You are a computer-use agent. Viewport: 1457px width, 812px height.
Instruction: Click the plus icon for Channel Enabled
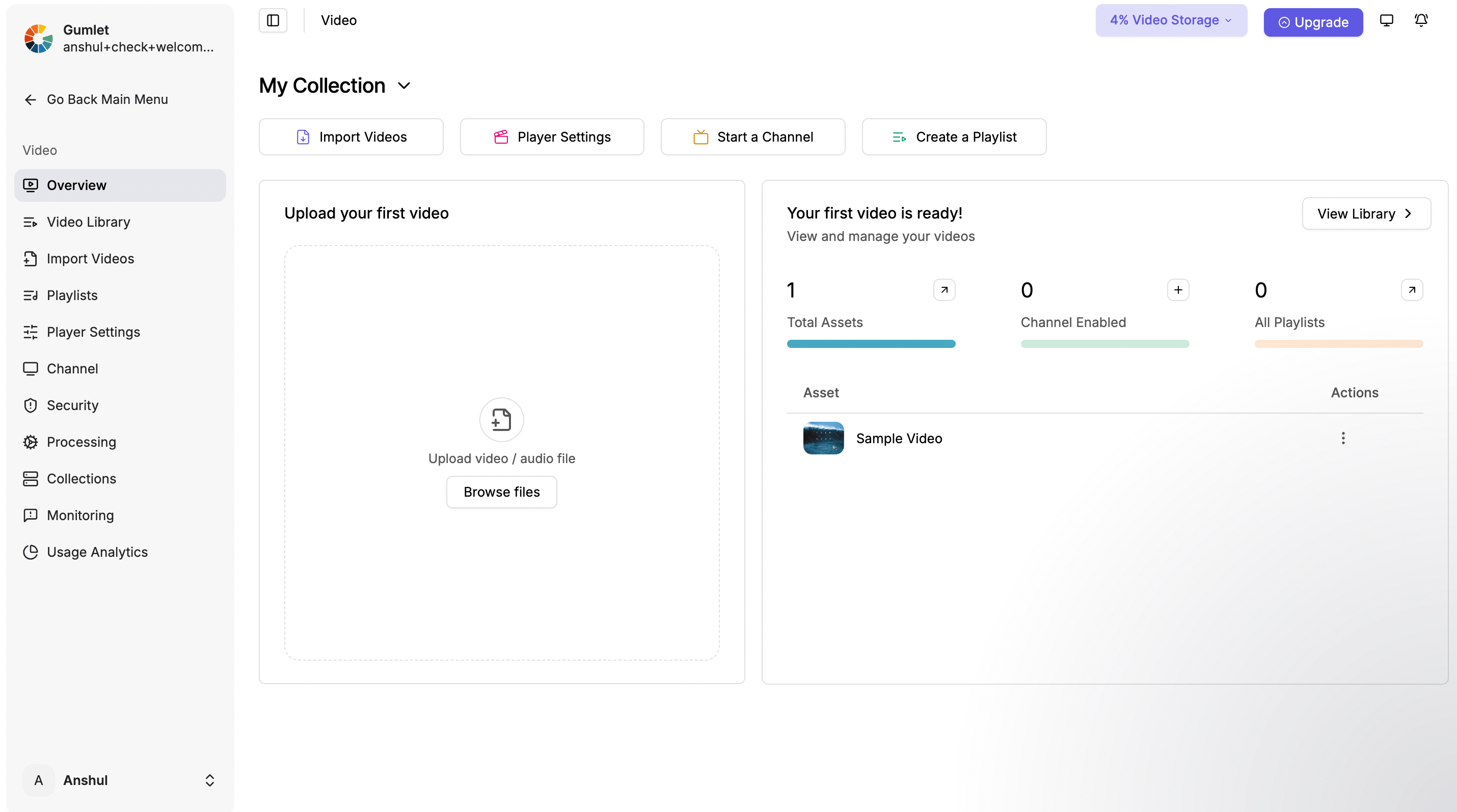1178,290
